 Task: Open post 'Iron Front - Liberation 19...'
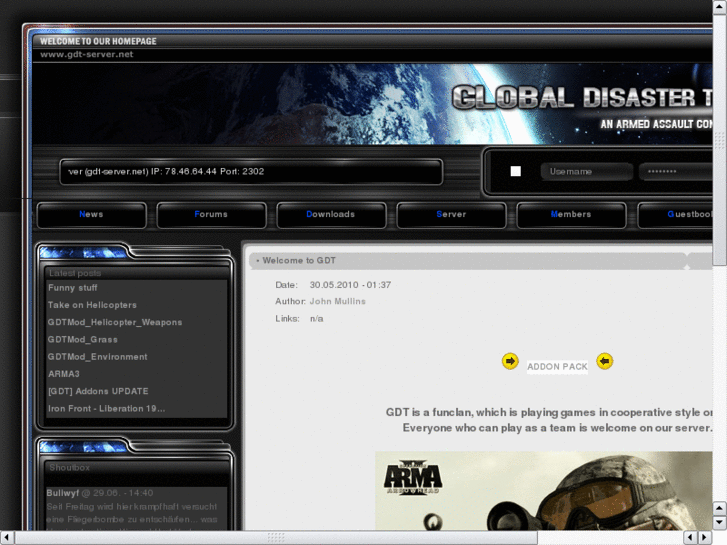(x=107, y=409)
